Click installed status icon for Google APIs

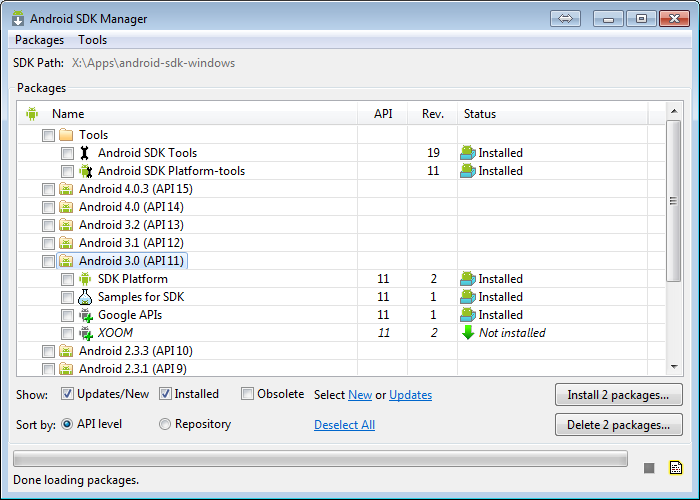pos(467,315)
